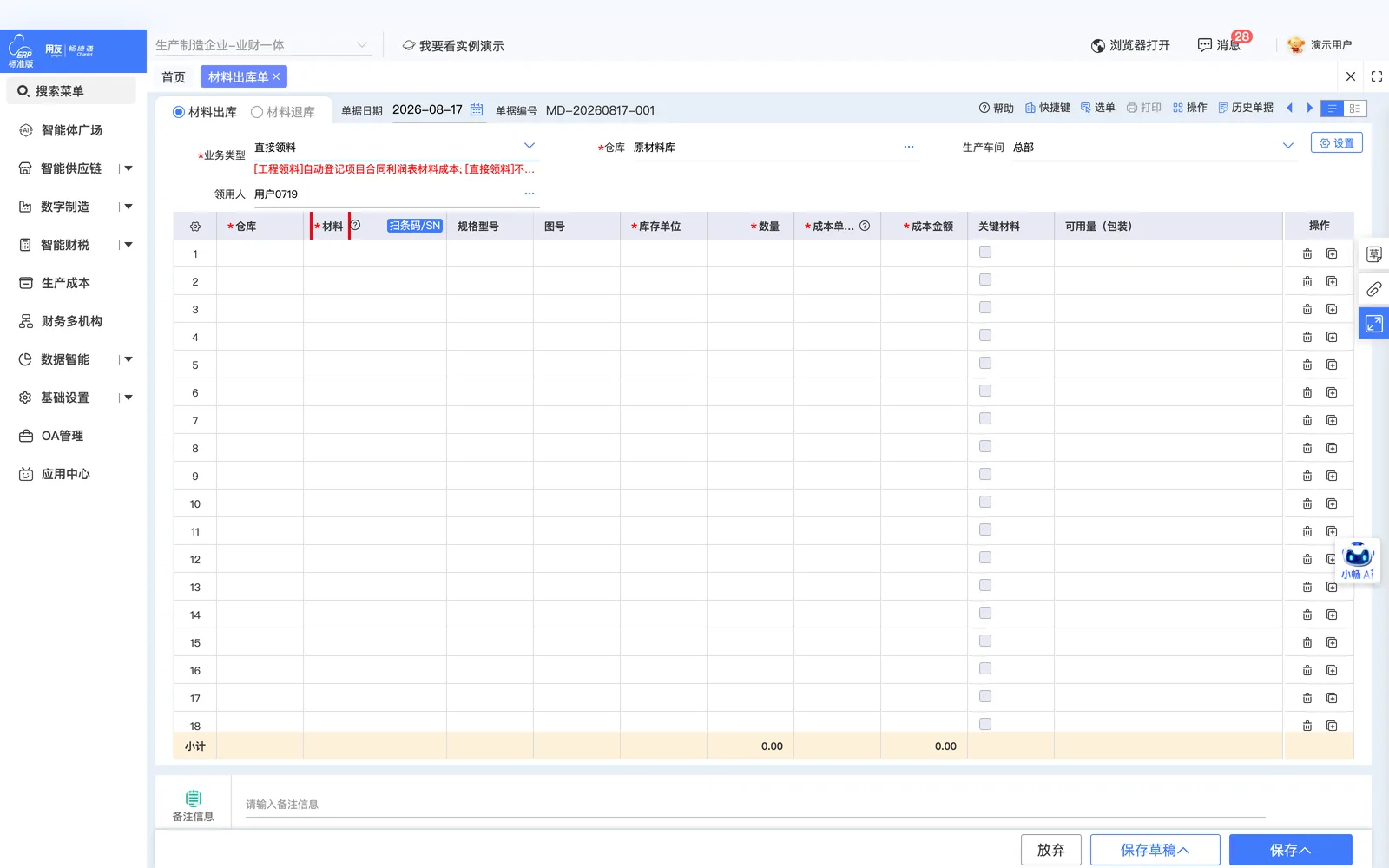Click the 浏览器打开 globe icon
The image size is (1389, 868).
1098,46
